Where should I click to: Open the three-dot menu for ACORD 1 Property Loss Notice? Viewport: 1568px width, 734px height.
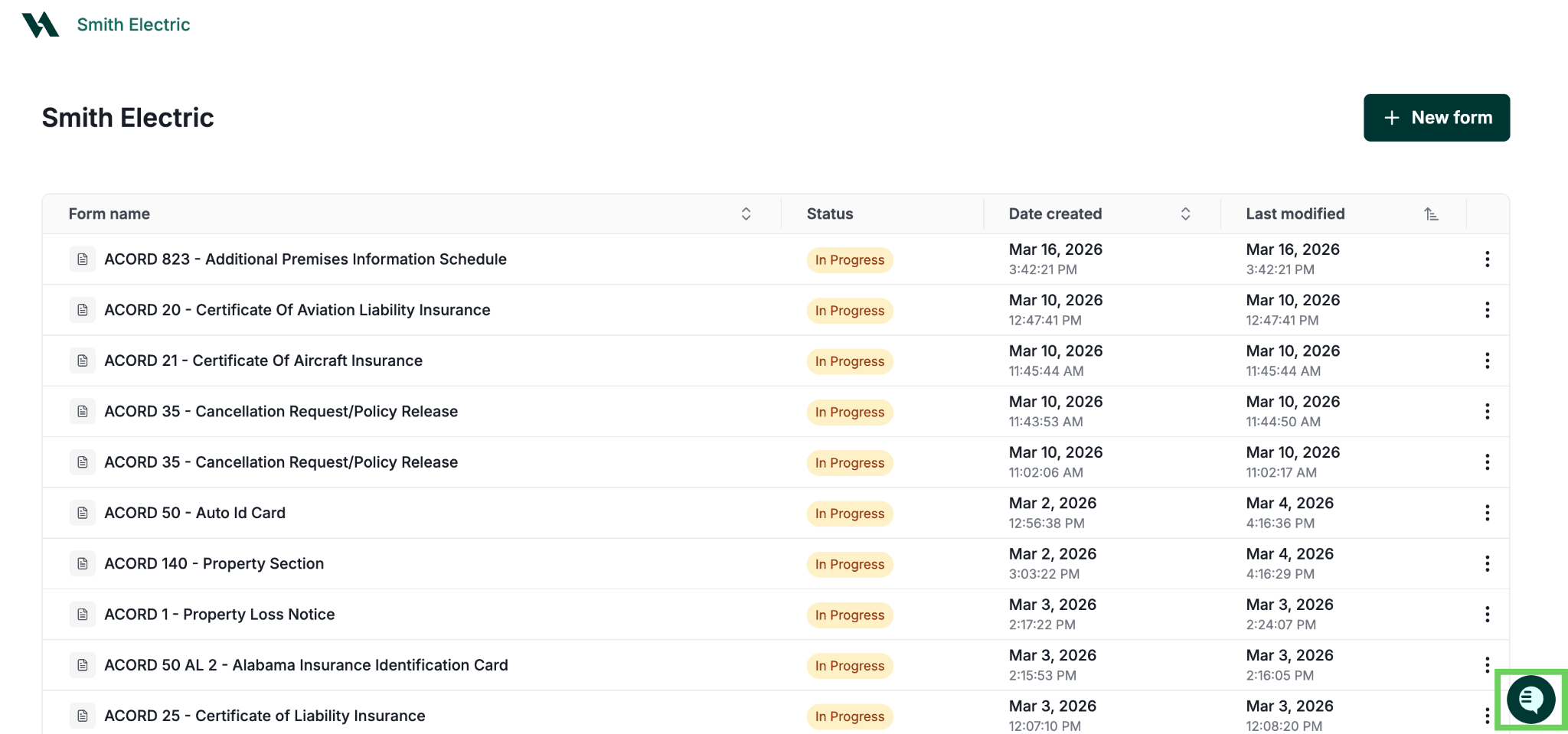pos(1487,615)
